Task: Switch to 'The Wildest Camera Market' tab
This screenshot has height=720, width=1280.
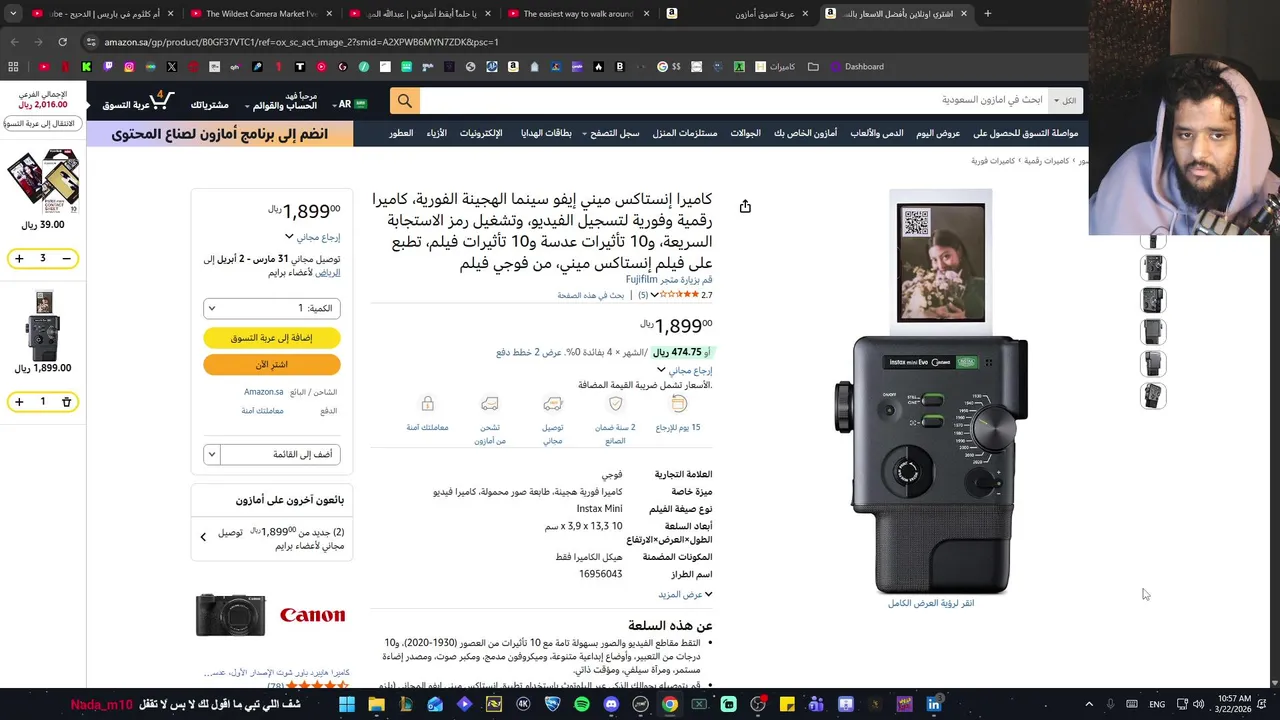Action: tap(260, 13)
